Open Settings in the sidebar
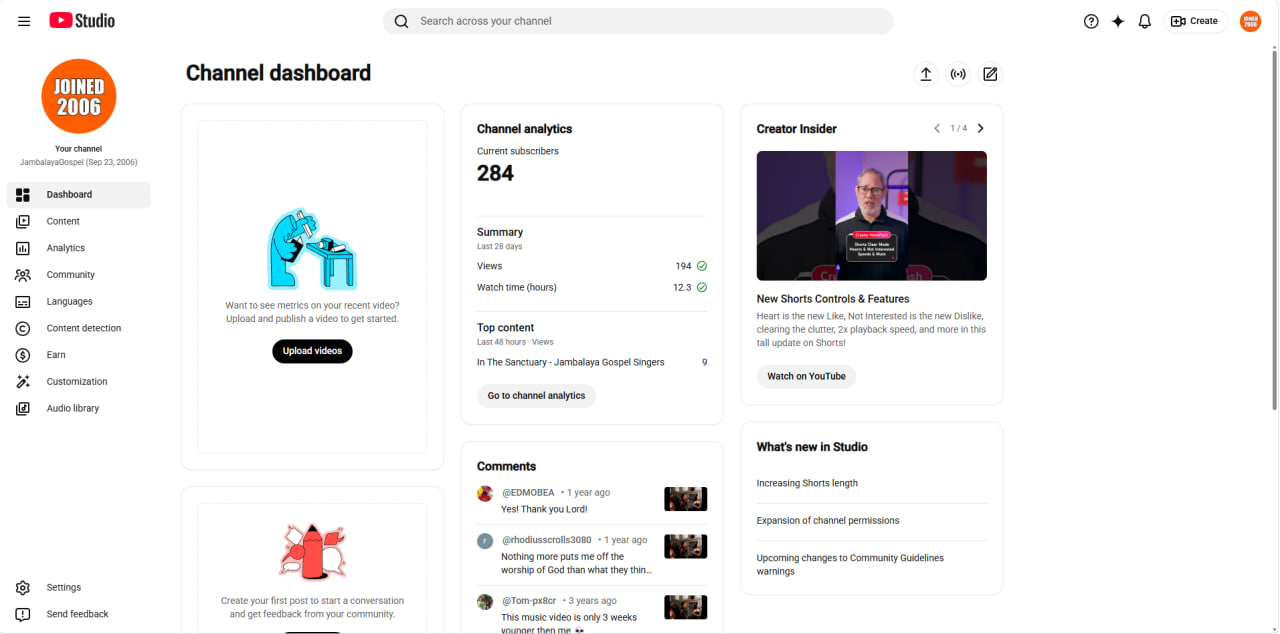Screen dimensions: 1280x634 (79, 588)
